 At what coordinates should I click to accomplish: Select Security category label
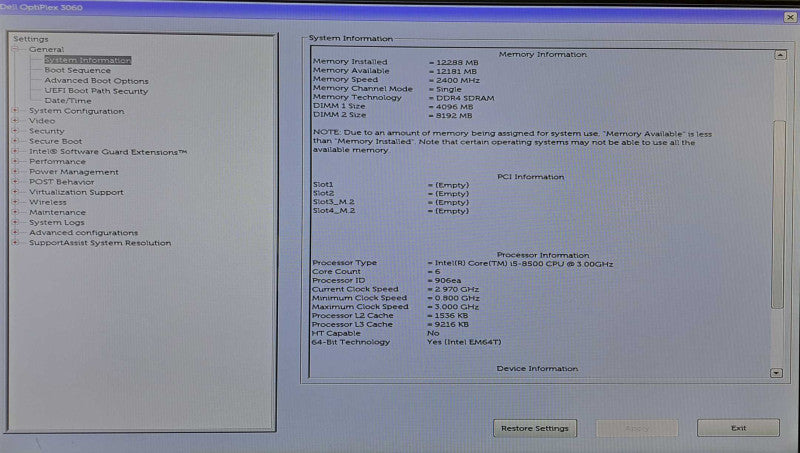46,131
